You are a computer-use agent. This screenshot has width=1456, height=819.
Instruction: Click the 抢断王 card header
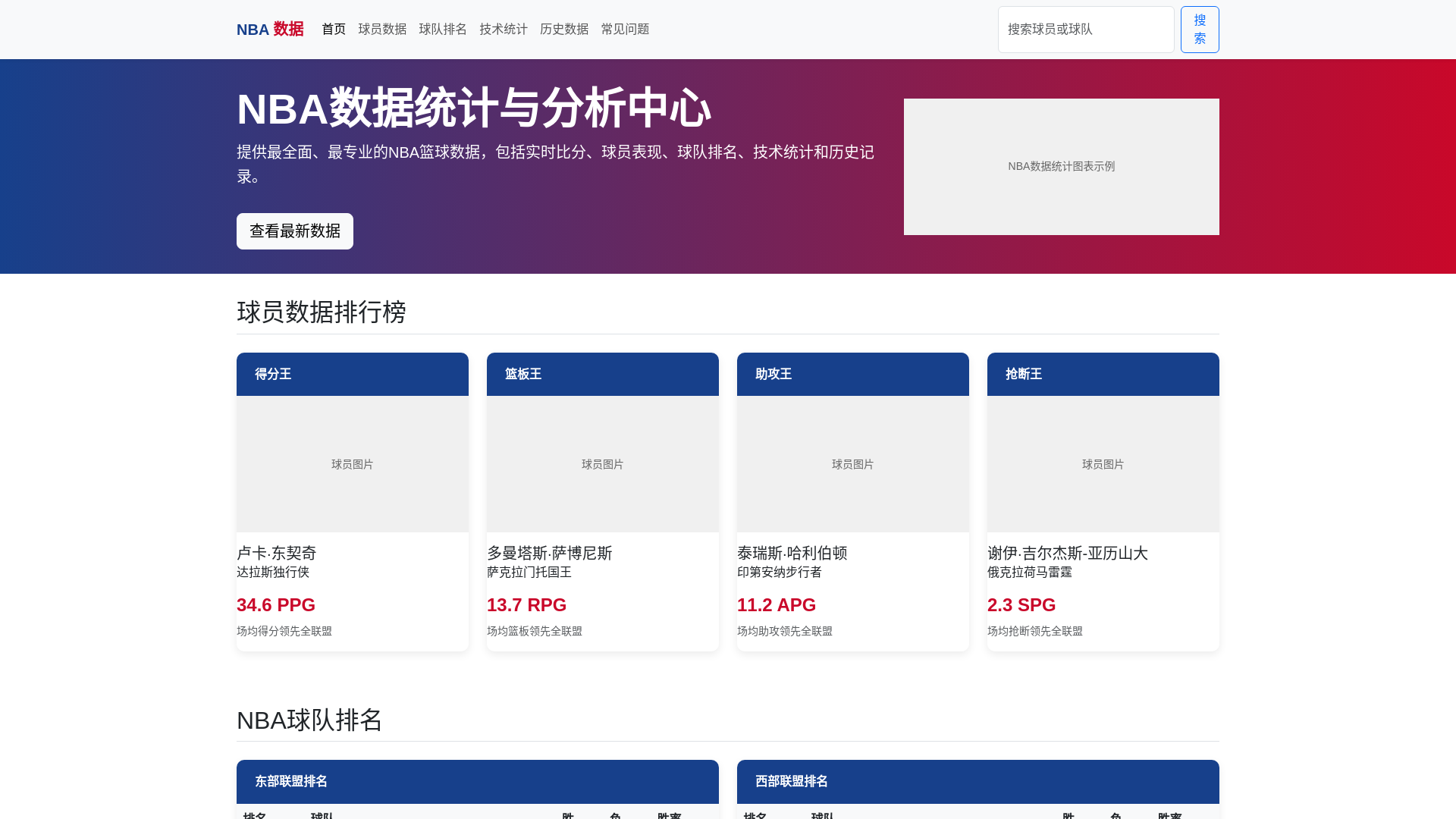(1103, 374)
